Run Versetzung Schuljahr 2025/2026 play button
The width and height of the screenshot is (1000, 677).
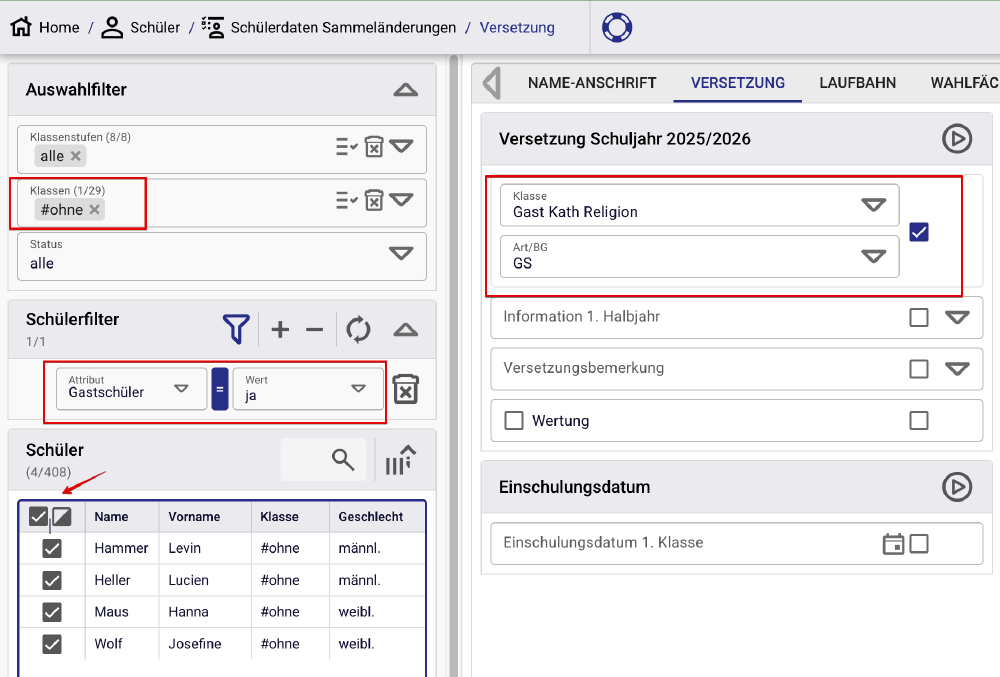[957, 139]
